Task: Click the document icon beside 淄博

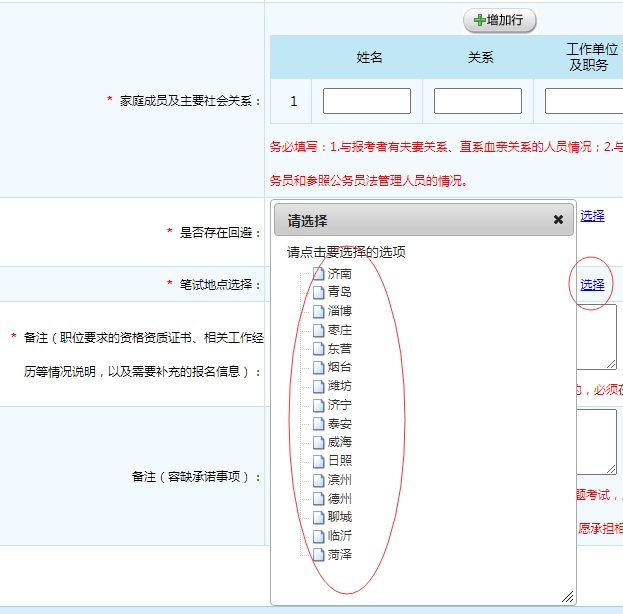Action: (319, 311)
